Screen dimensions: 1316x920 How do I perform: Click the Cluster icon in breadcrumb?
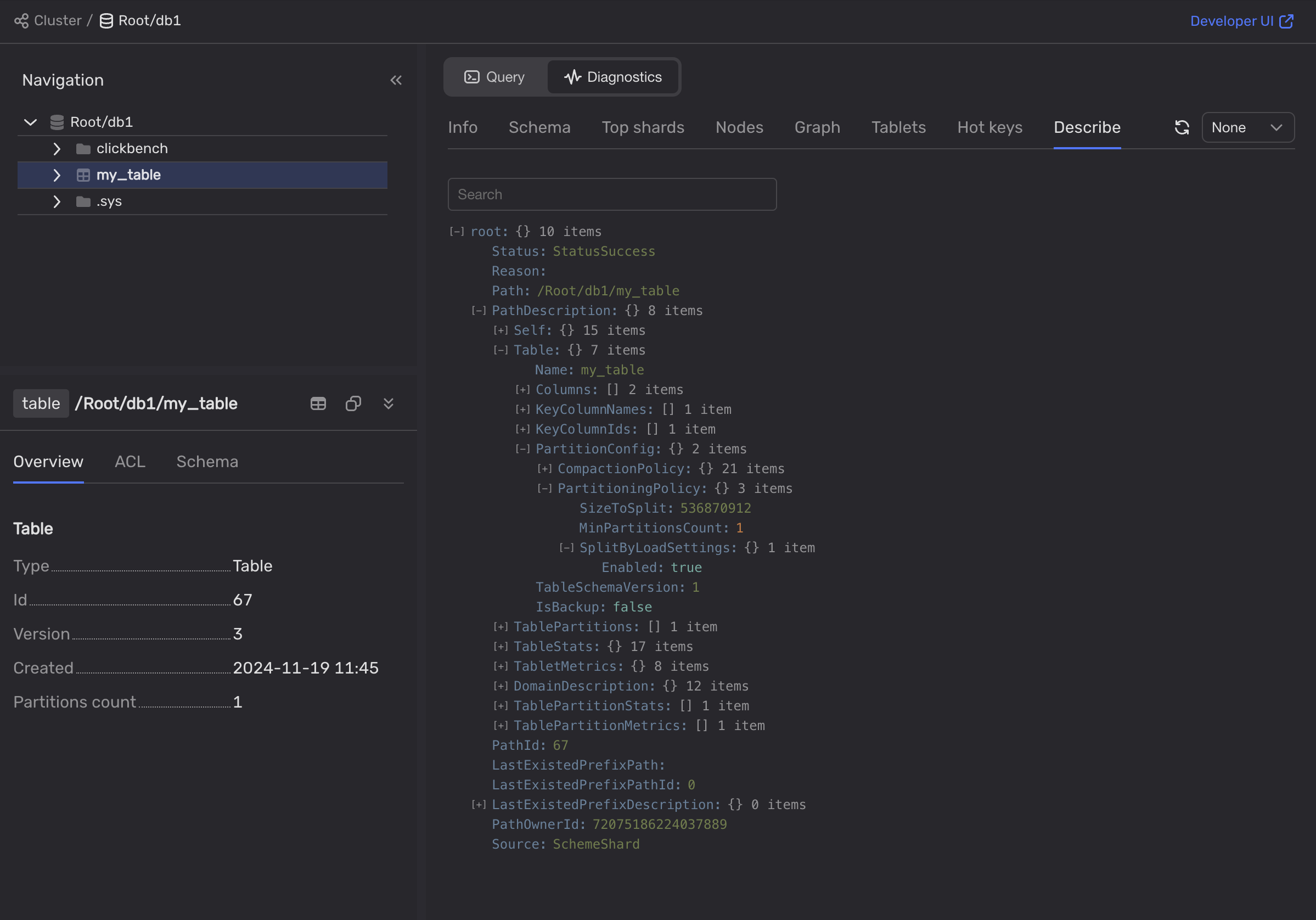pyautogui.click(x=21, y=21)
